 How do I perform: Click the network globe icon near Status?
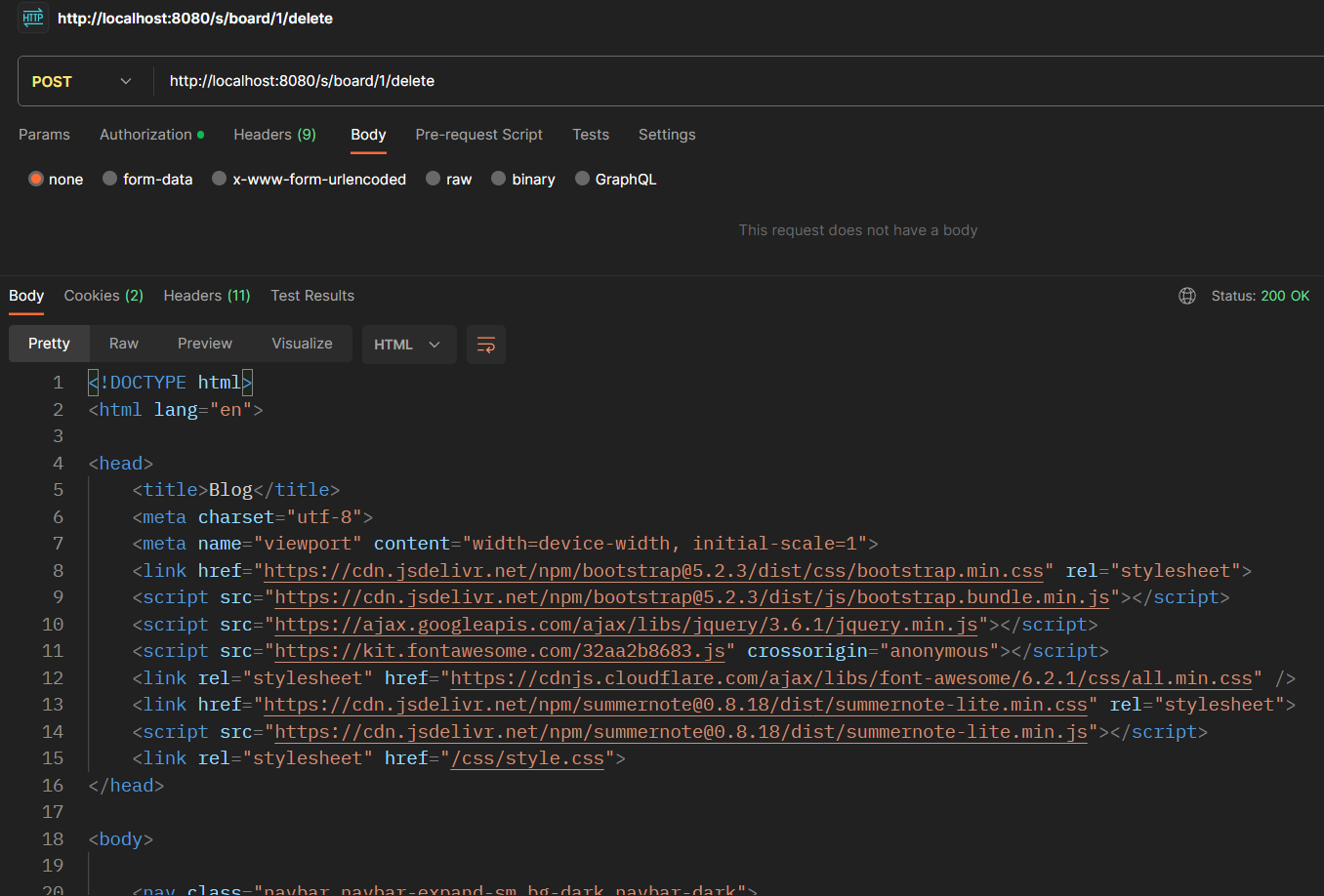click(1187, 296)
